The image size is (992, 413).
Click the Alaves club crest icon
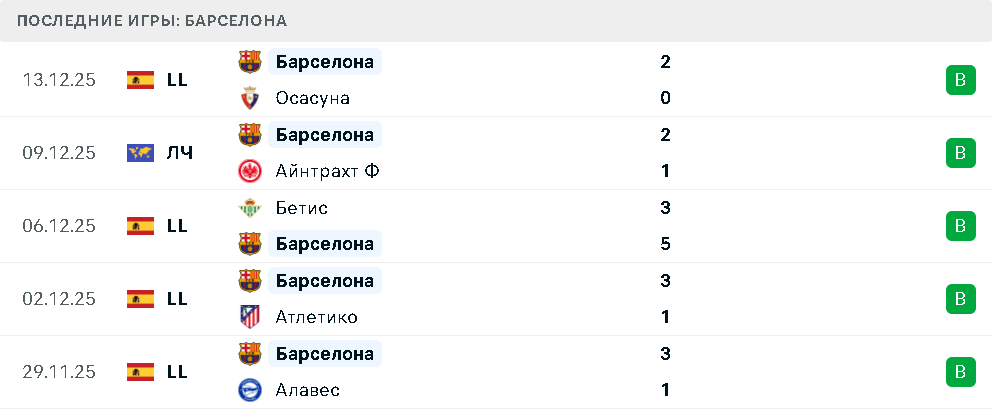(249, 390)
